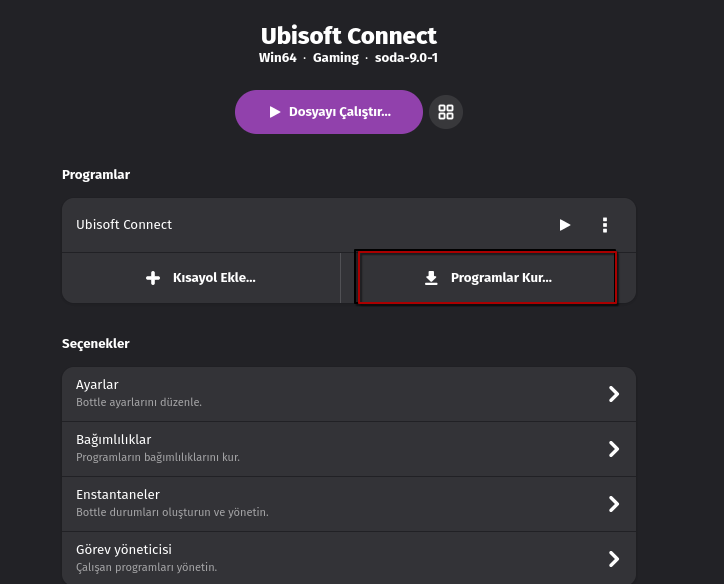The height and width of the screenshot is (584, 724).
Task: Open Enstantaneler snapshots row
Action: 349,504
